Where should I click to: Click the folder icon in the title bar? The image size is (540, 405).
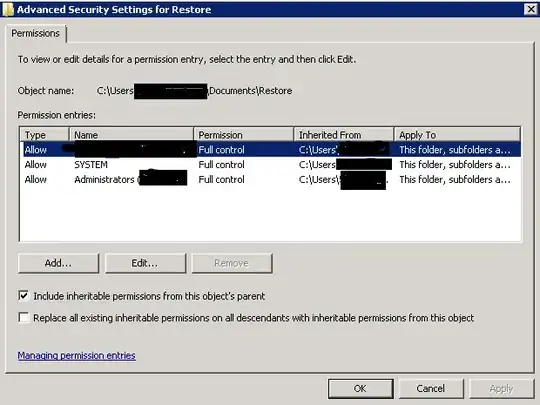pyautogui.click(x=8, y=9)
